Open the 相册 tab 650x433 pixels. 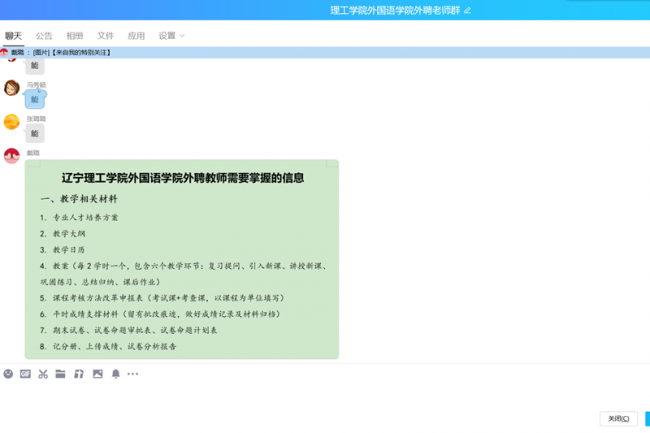tap(75, 36)
